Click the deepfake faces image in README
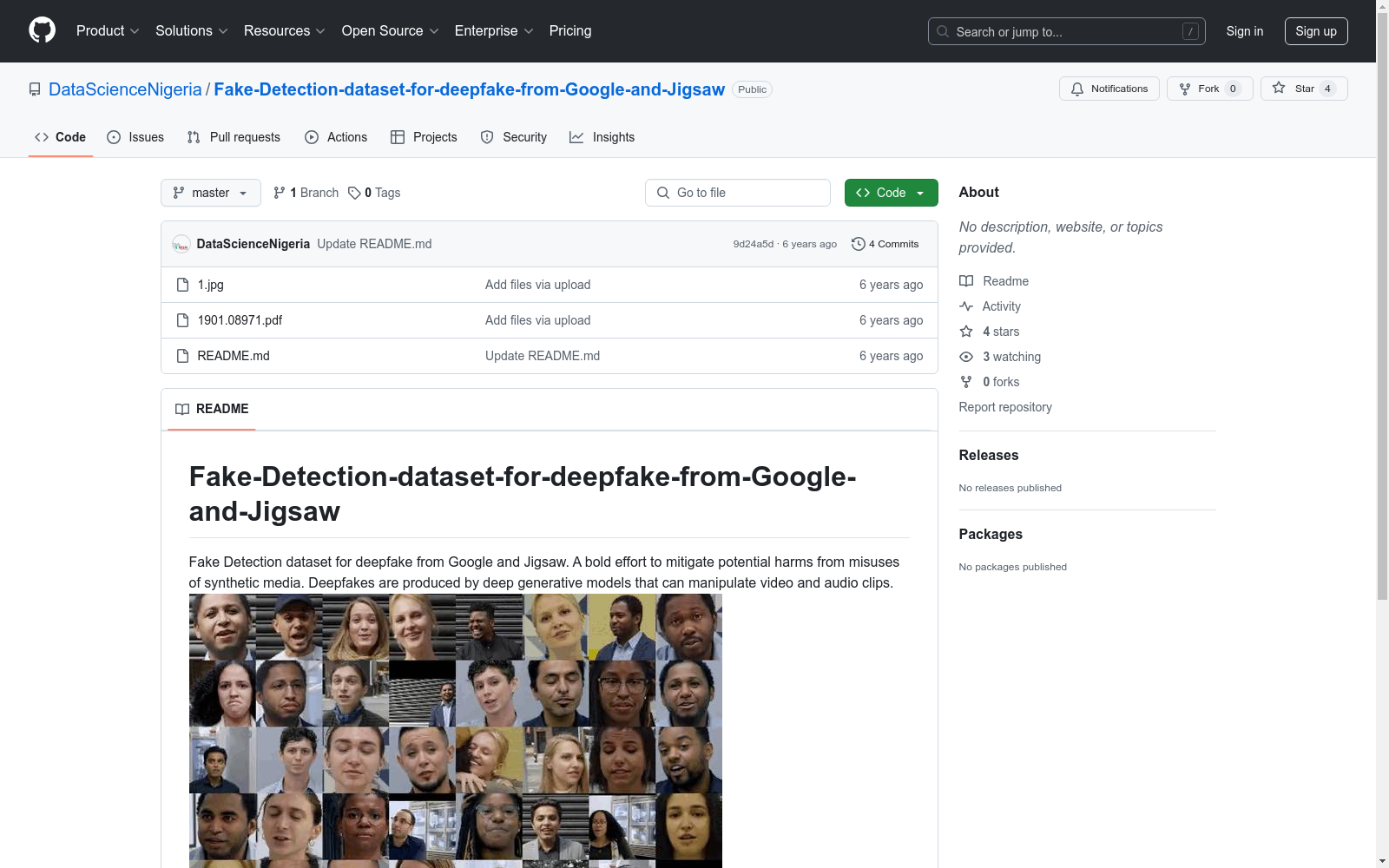 456,731
